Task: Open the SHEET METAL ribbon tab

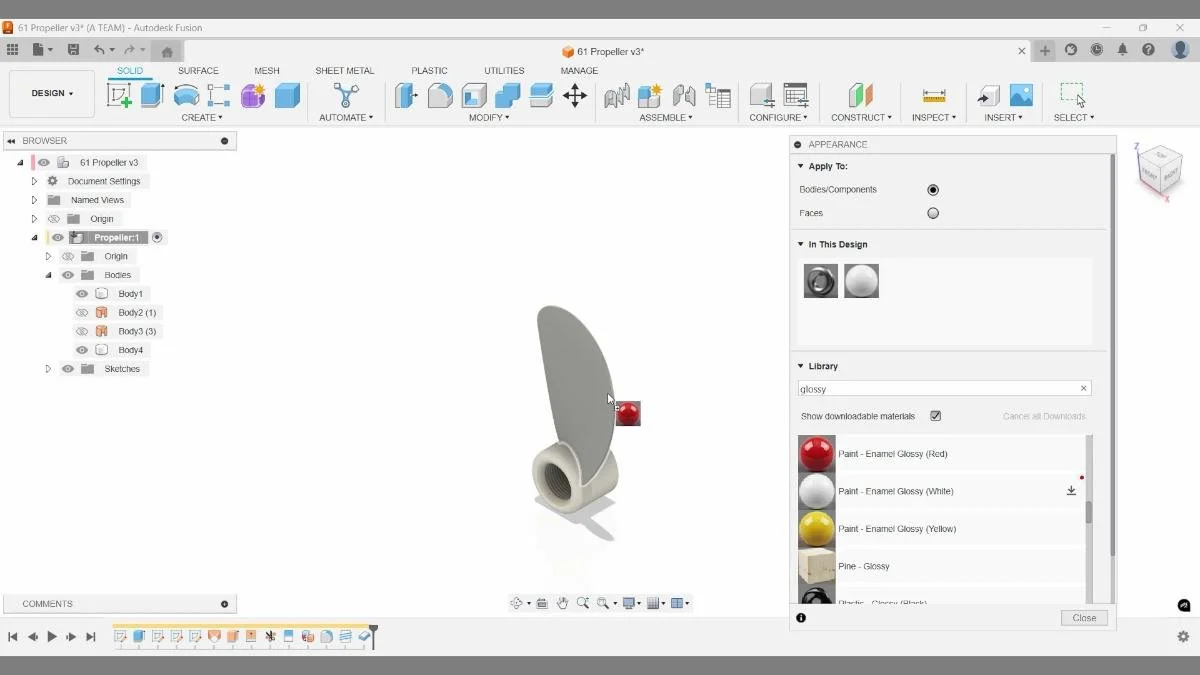Action: (345, 70)
